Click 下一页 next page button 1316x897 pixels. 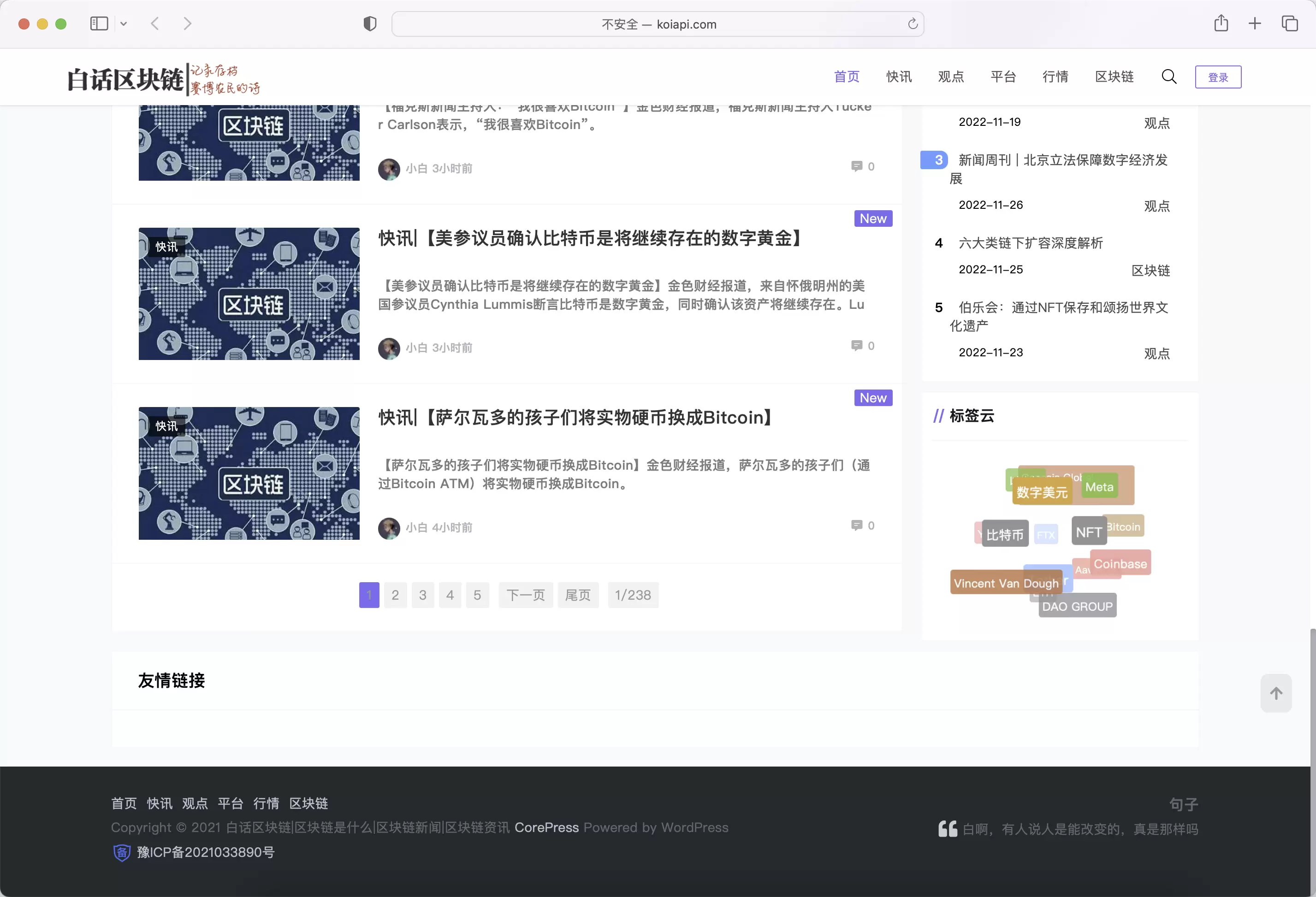pos(526,596)
